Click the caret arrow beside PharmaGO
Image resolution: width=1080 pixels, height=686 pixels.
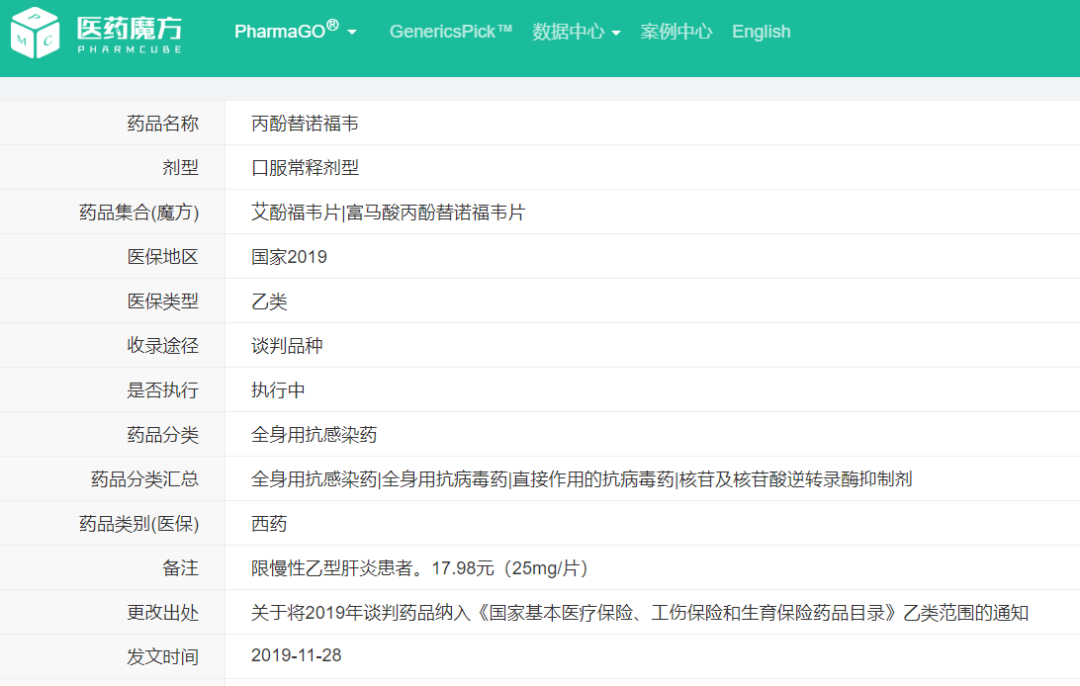[x=352, y=33]
